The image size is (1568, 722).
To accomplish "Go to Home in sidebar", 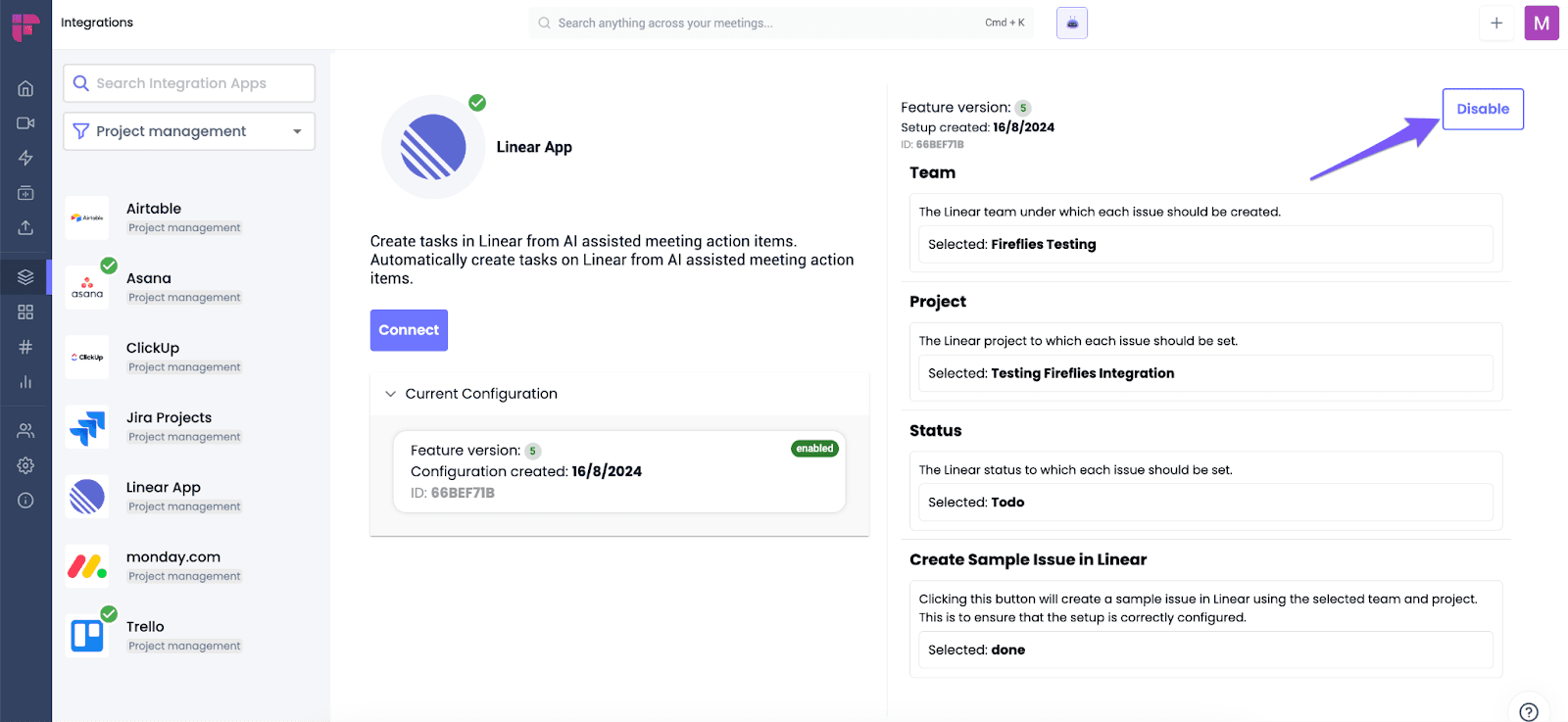I will 25,88.
